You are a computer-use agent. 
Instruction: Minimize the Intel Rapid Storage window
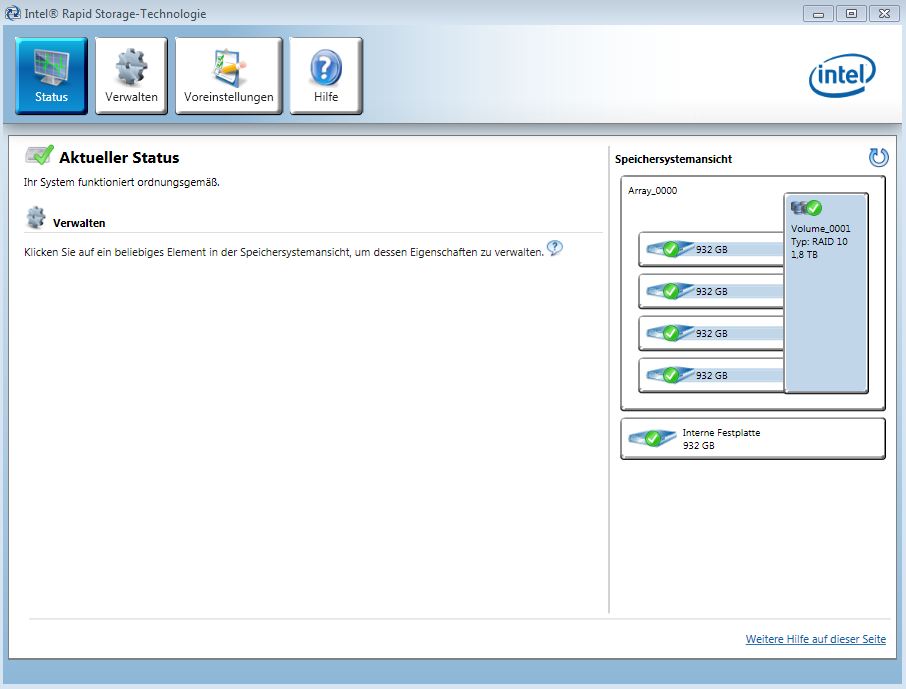point(818,13)
